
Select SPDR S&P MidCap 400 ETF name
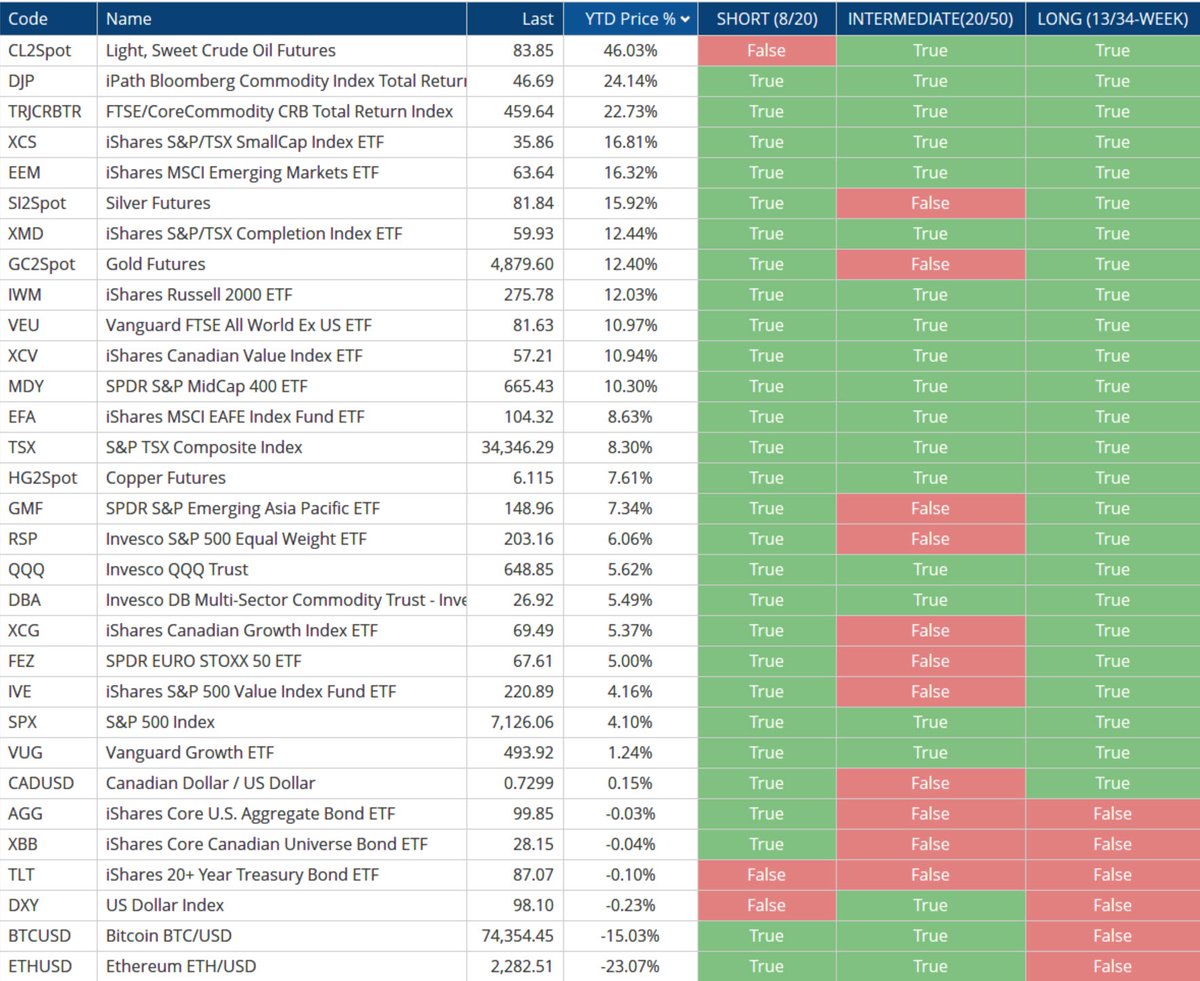[x=282, y=386]
